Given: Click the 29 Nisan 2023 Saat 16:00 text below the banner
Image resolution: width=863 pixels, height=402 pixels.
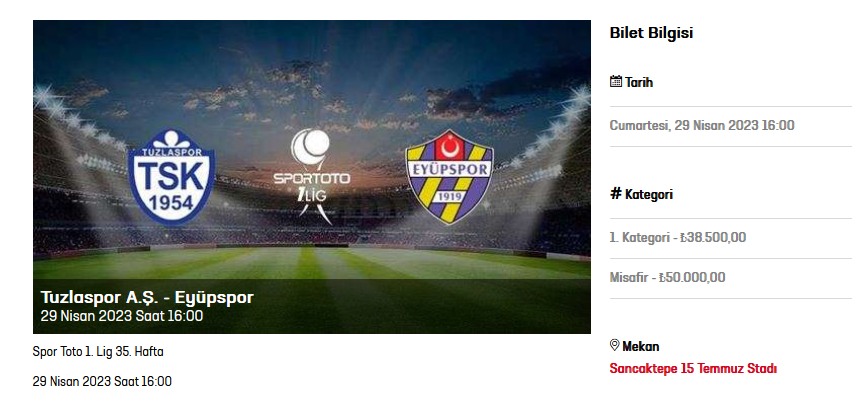Looking at the screenshot, I should point(102,381).
